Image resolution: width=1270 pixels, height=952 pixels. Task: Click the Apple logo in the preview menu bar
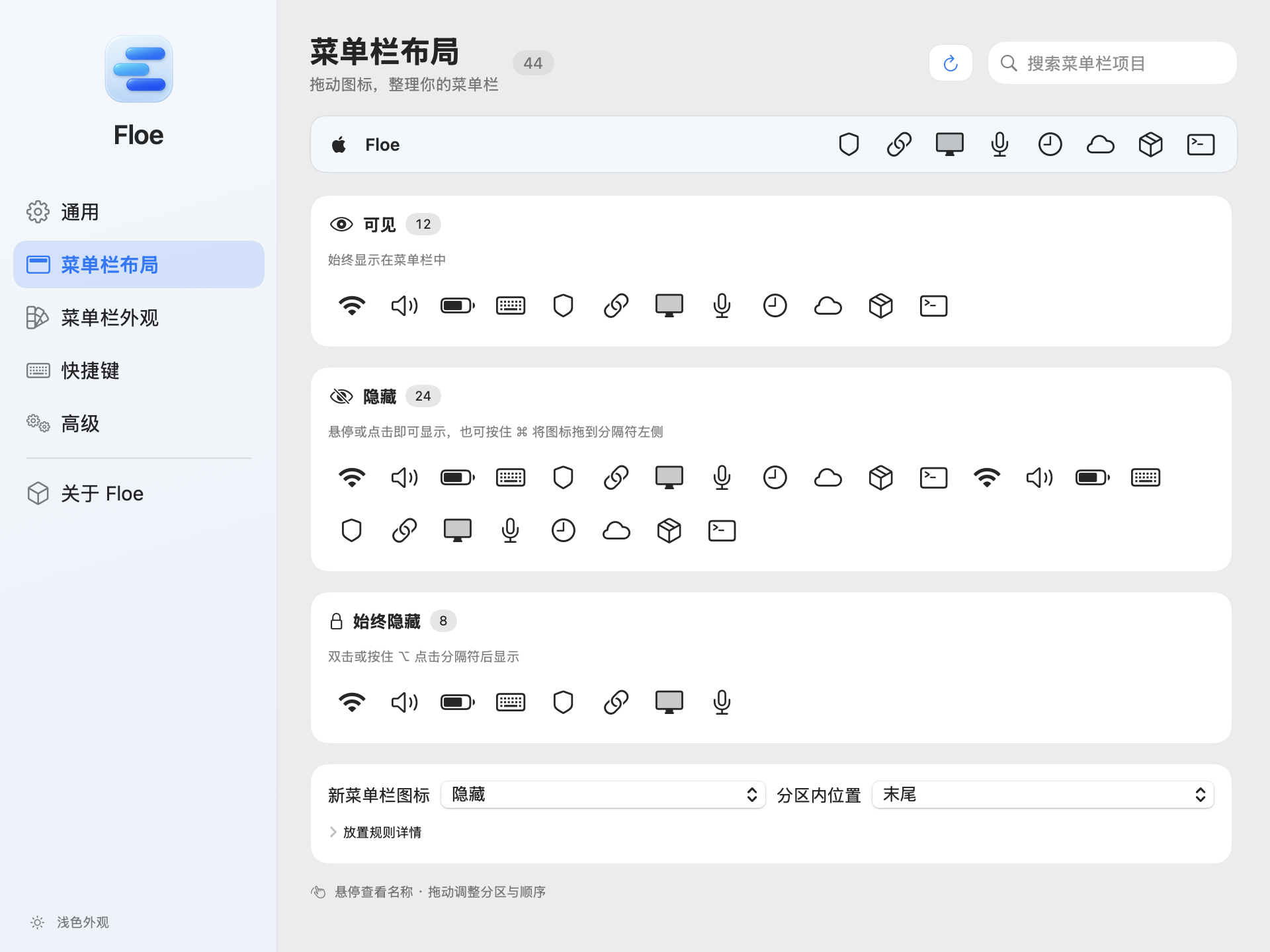coord(339,144)
